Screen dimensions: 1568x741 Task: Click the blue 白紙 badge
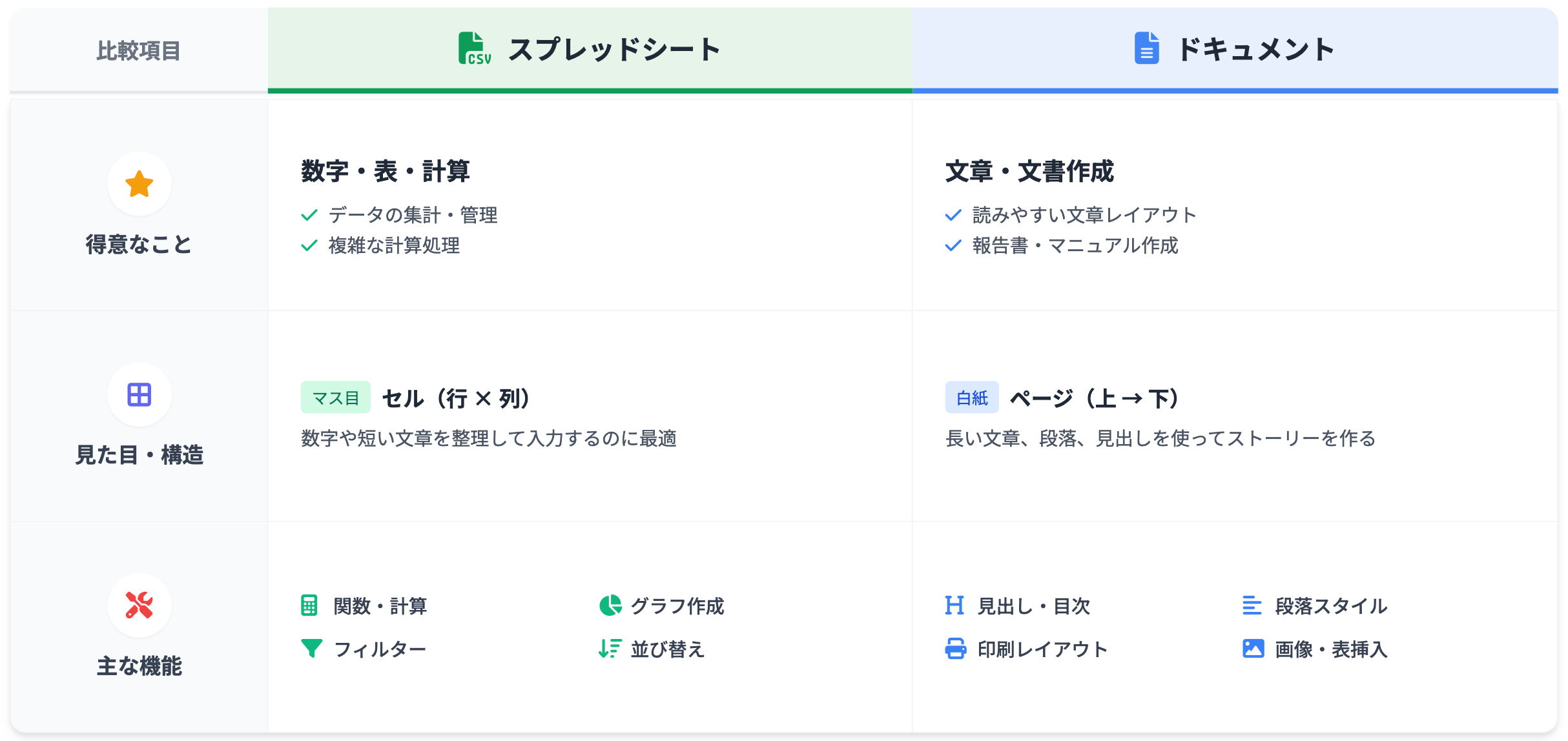click(971, 398)
